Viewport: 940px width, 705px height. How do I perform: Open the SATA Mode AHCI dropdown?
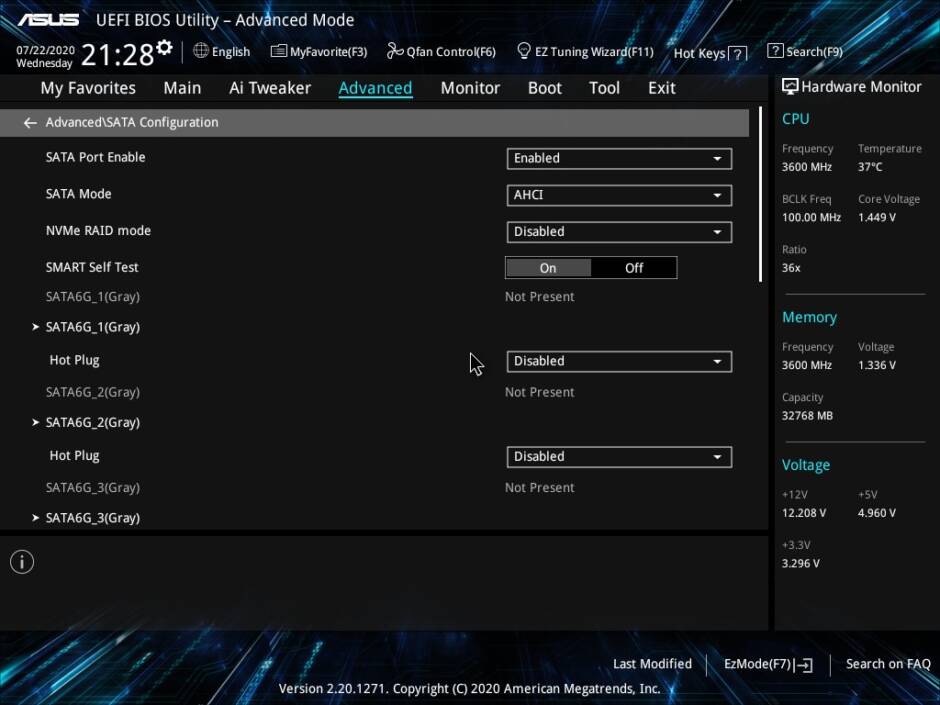tap(619, 195)
